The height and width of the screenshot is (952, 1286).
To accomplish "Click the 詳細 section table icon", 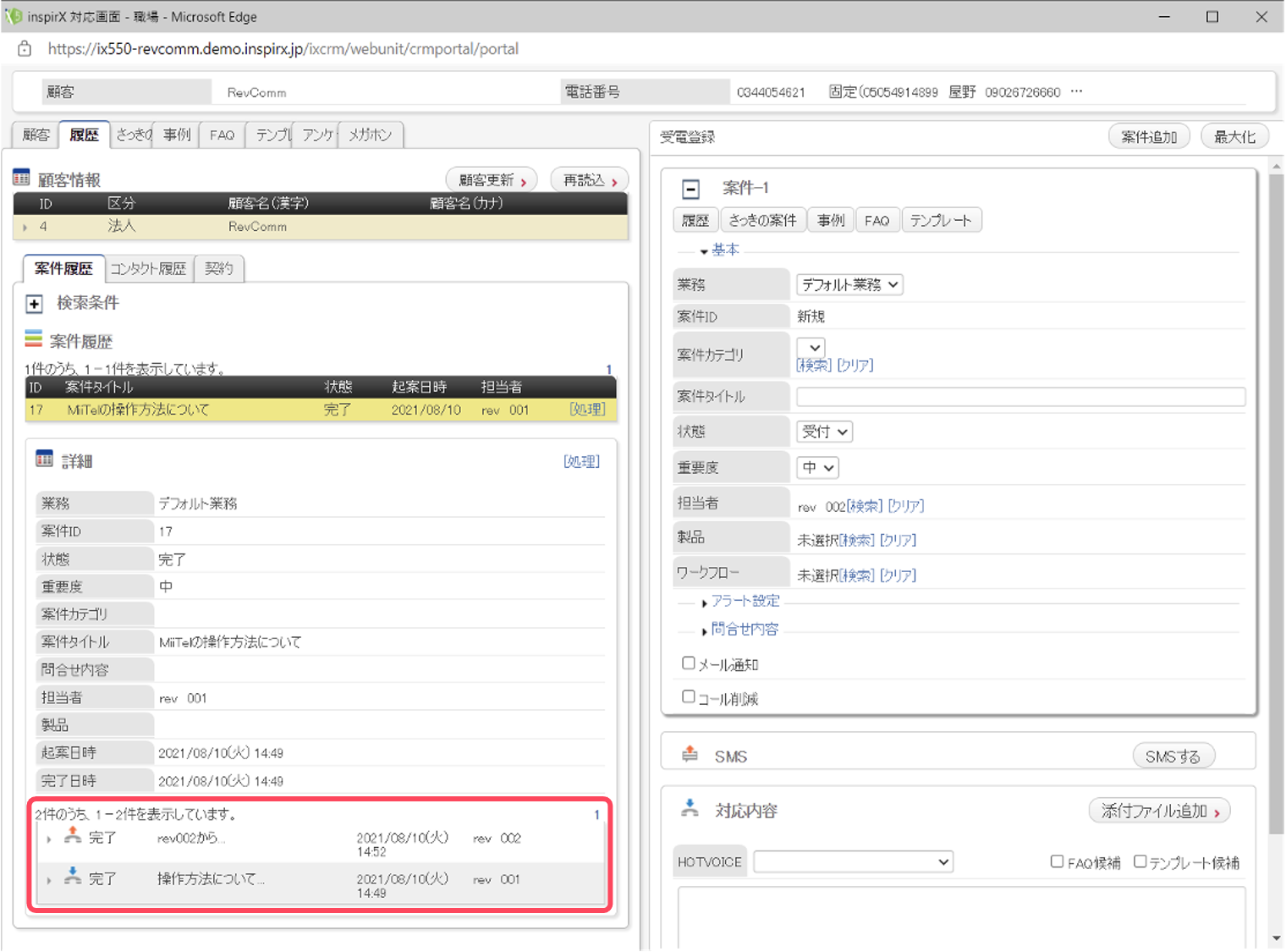I will [x=44, y=459].
